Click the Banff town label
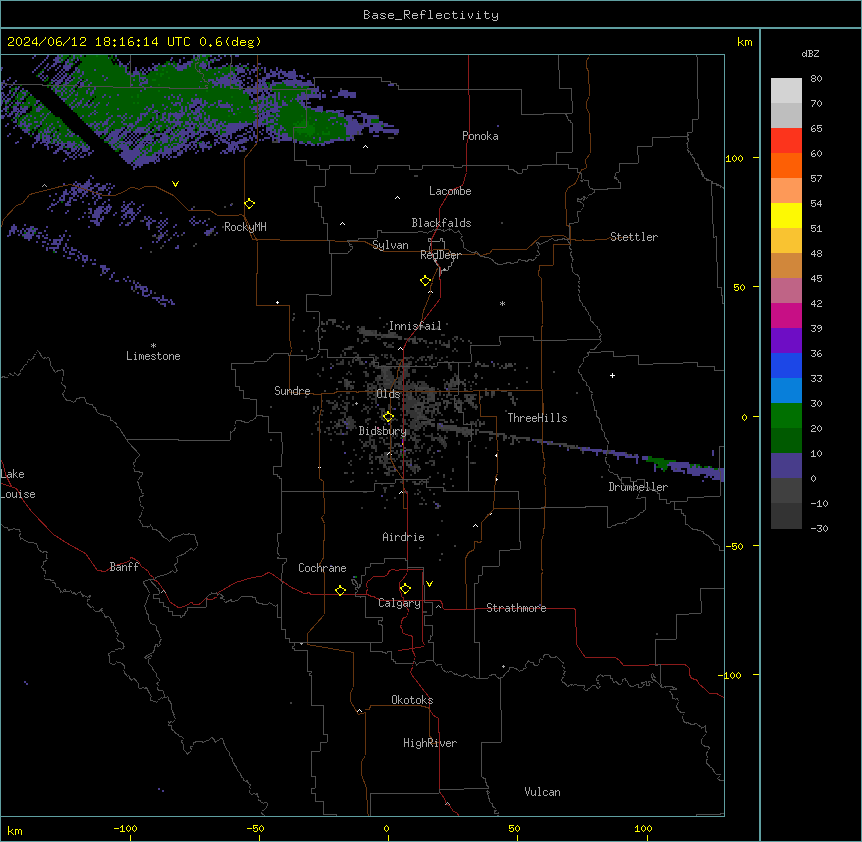The width and height of the screenshot is (862, 842). click(124, 567)
